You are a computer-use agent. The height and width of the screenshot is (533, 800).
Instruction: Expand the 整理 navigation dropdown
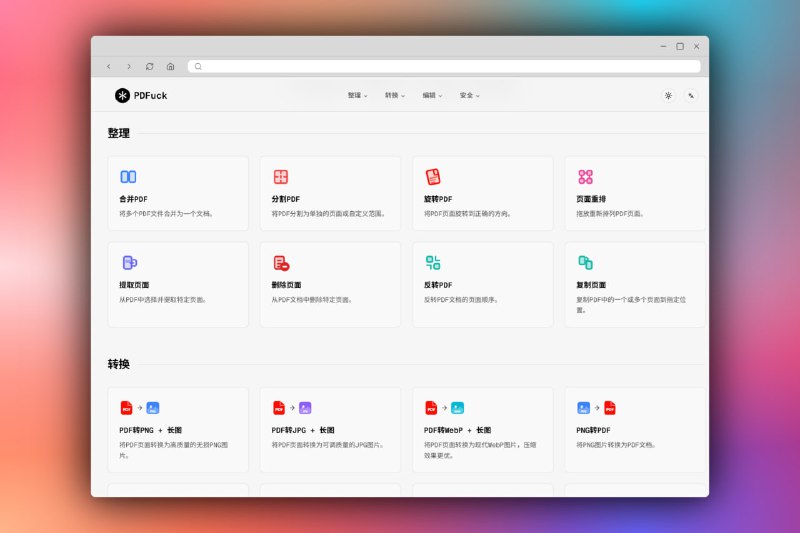coord(358,95)
